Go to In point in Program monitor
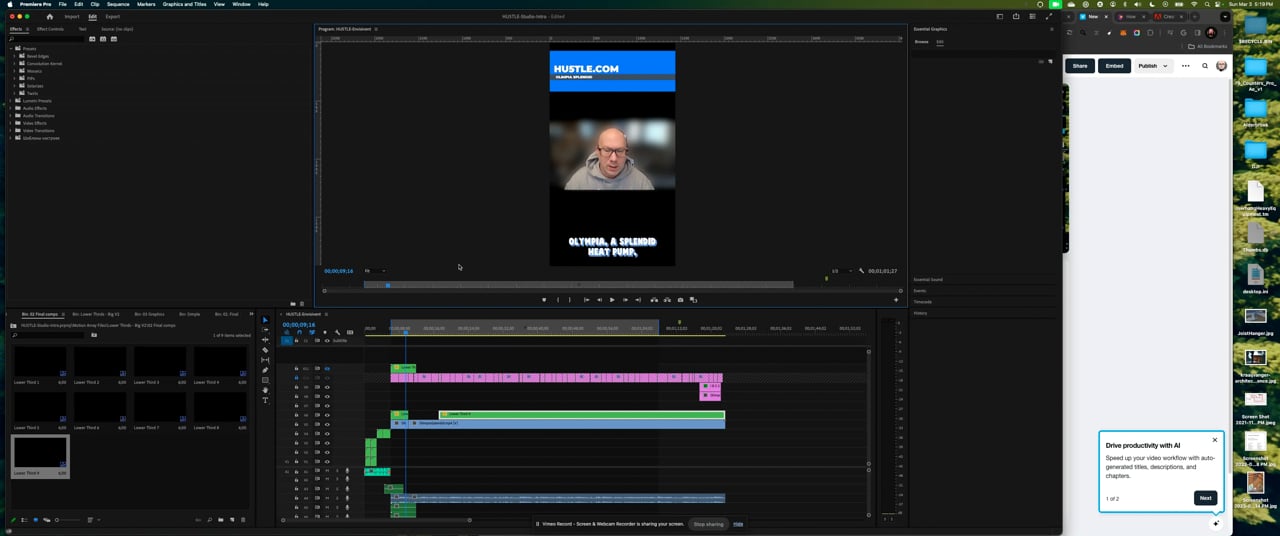1280x536 pixels. (x=587, y=300)
